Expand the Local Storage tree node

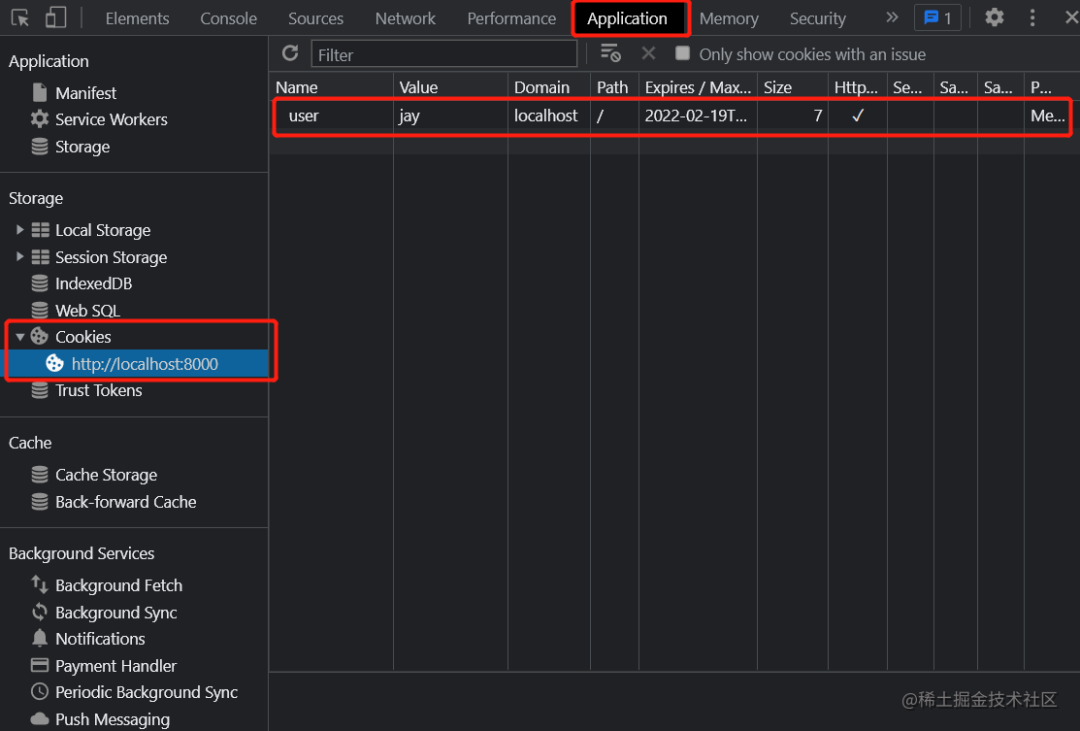tap(20, 229)
